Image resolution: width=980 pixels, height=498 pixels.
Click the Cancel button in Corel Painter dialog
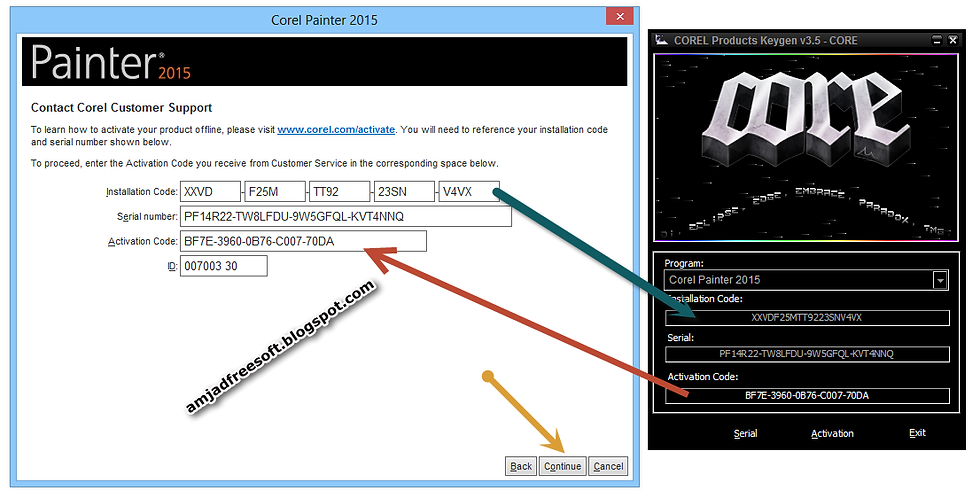608,466
